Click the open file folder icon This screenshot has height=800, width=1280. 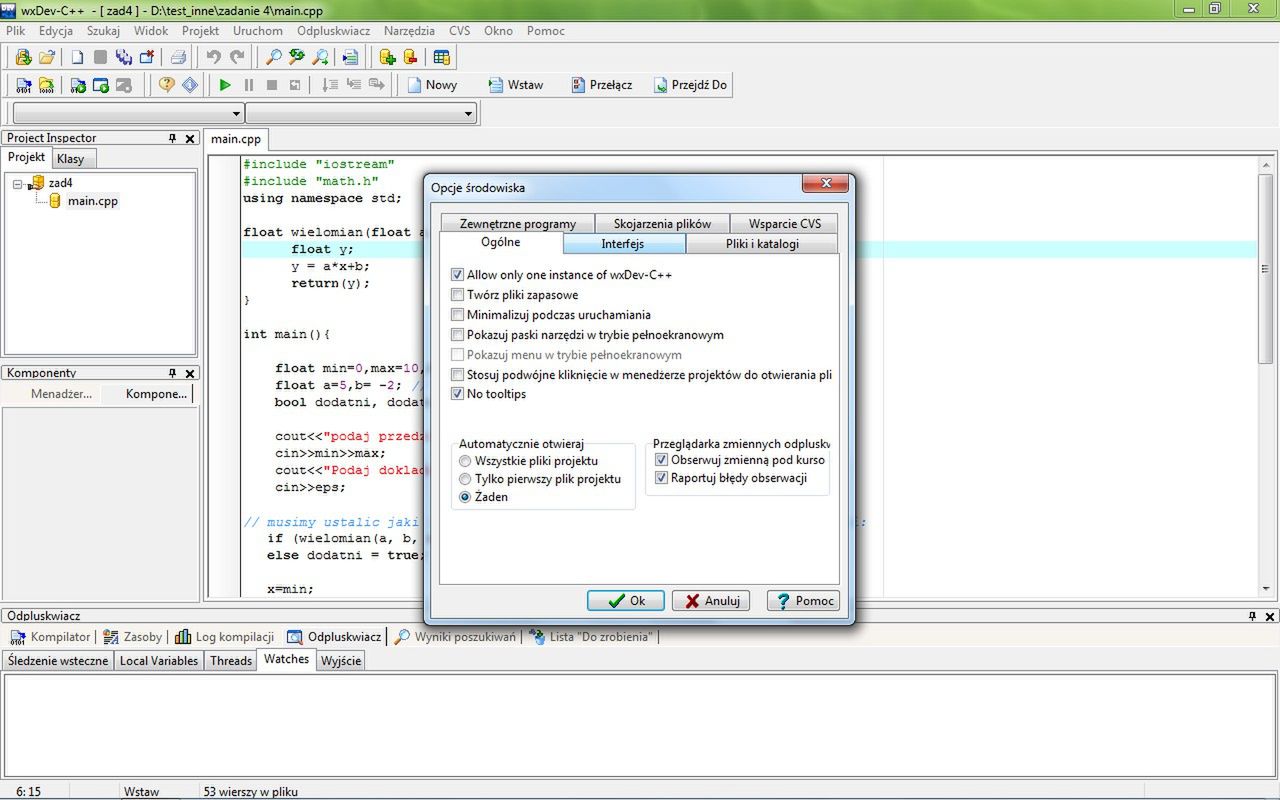pos(47,57)
